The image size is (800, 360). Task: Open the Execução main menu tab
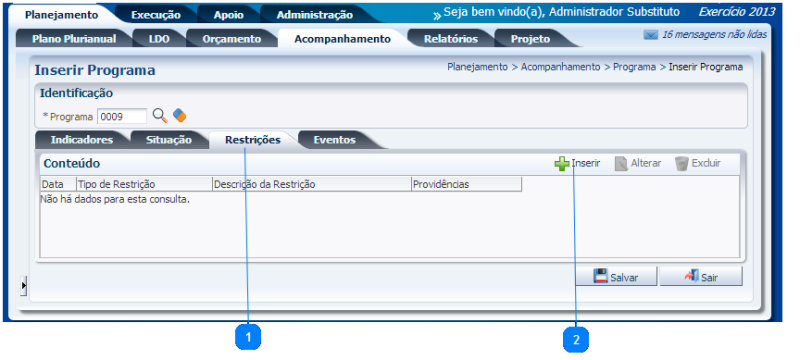point(156,15)
